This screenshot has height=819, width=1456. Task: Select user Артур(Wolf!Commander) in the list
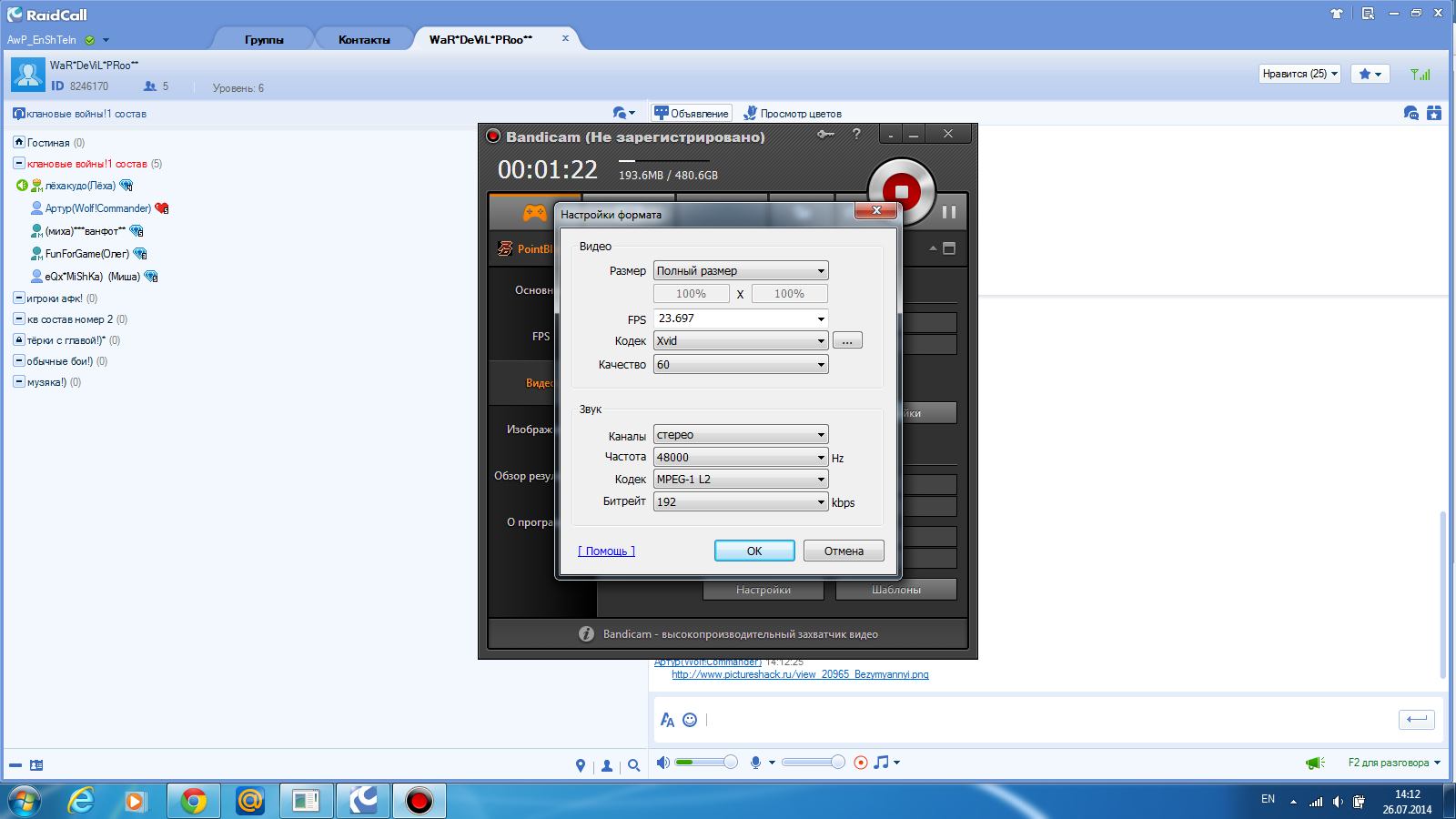pos(97,208)
